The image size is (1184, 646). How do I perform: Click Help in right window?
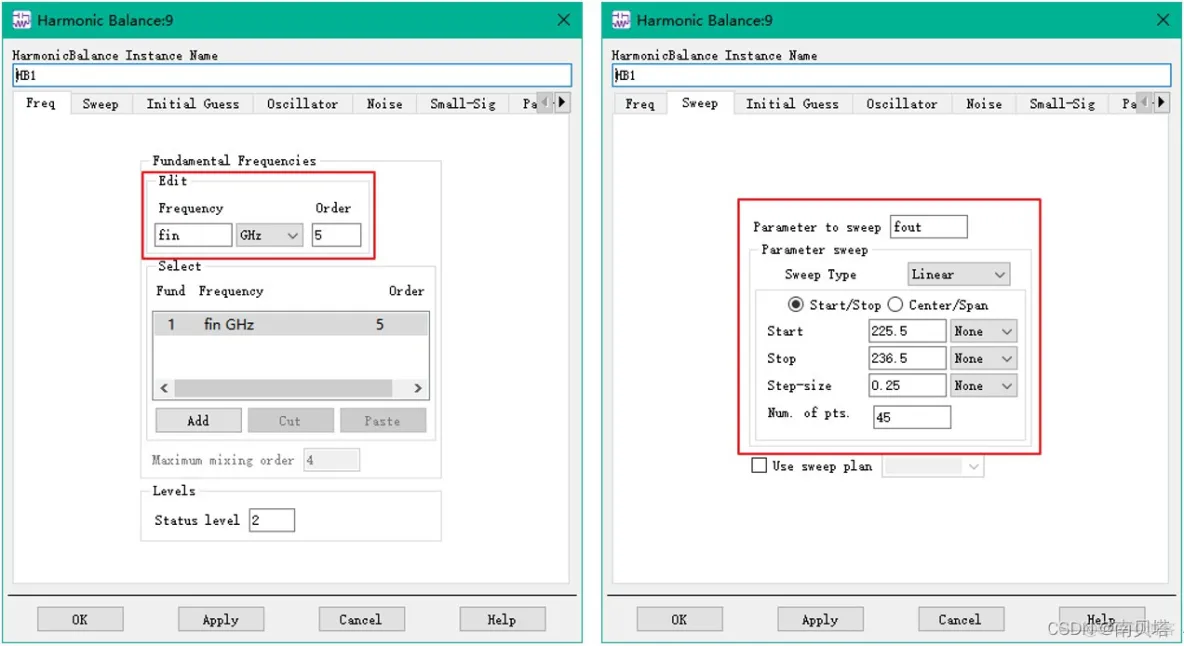coord(1102,620)
